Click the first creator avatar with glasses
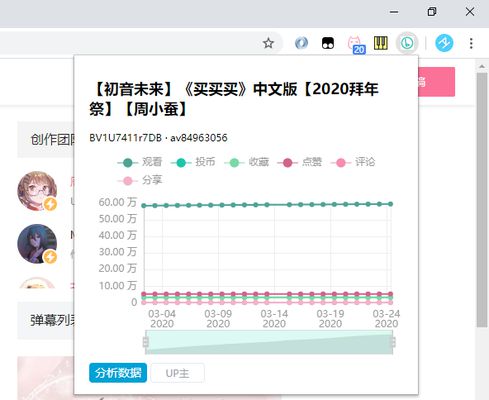This screenshot has width=489, height=400. tap(37, 191)
